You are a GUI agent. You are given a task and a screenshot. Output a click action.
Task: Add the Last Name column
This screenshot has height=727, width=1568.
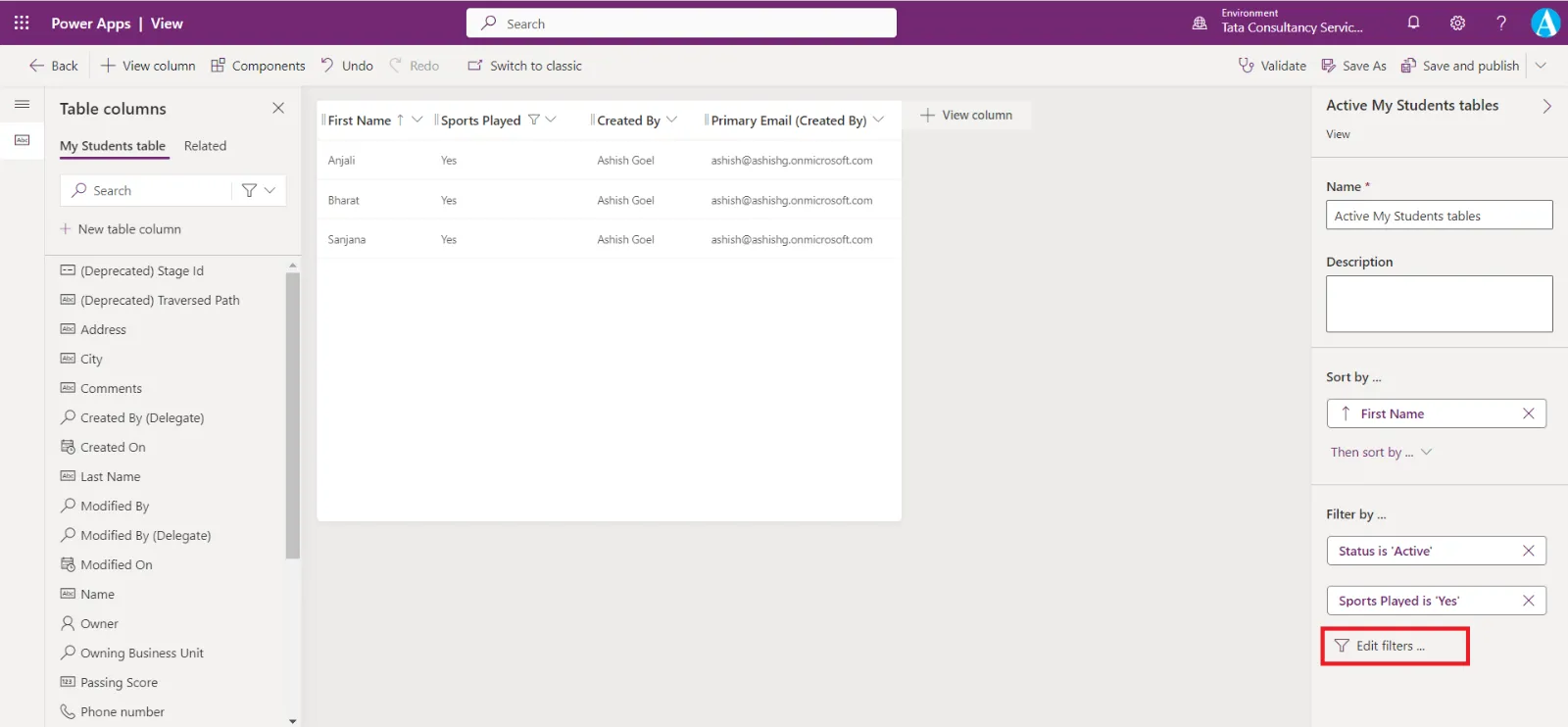100,476
